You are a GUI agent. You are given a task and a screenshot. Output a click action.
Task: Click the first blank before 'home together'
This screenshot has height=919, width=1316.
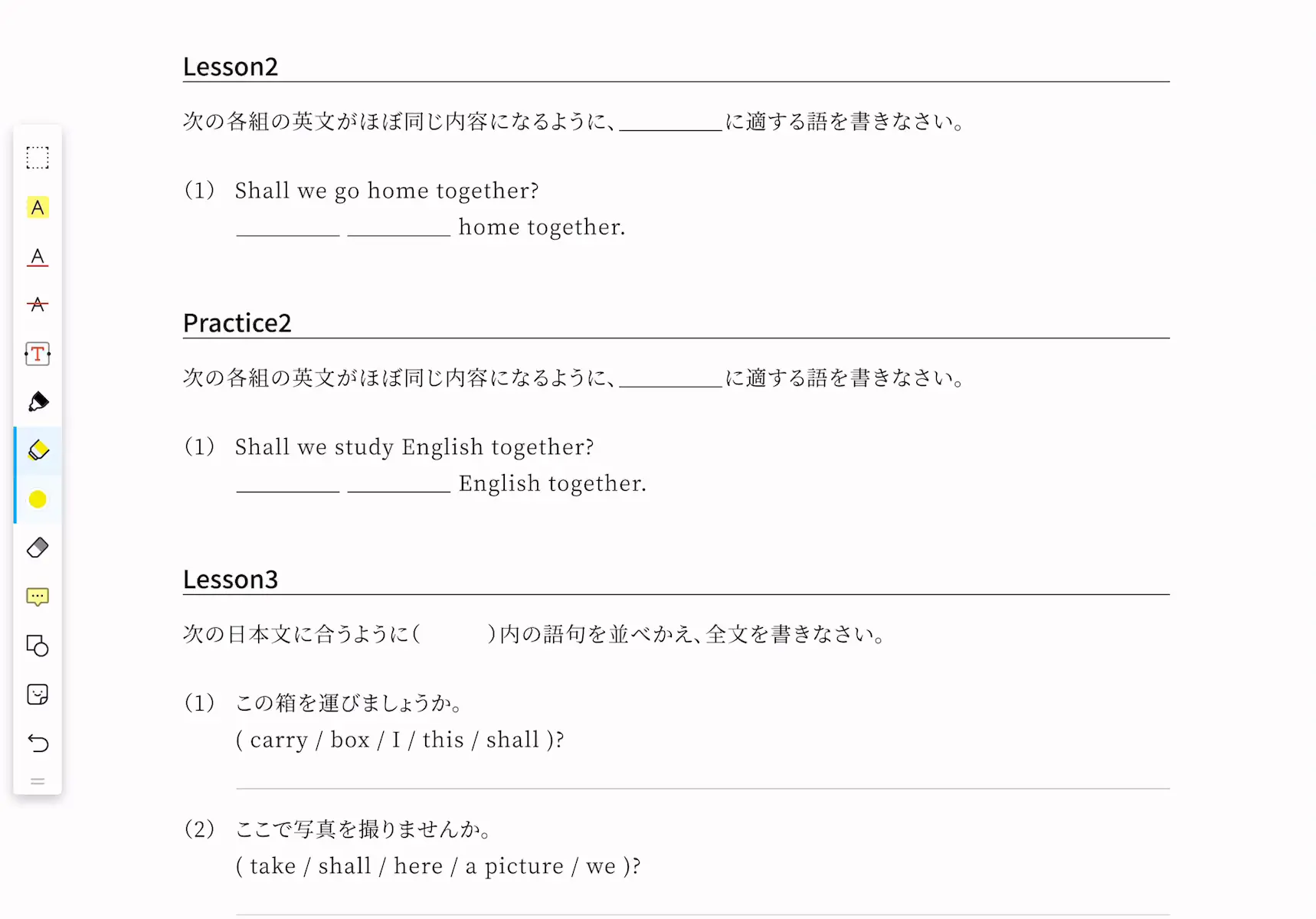click(x=288, y=227)
